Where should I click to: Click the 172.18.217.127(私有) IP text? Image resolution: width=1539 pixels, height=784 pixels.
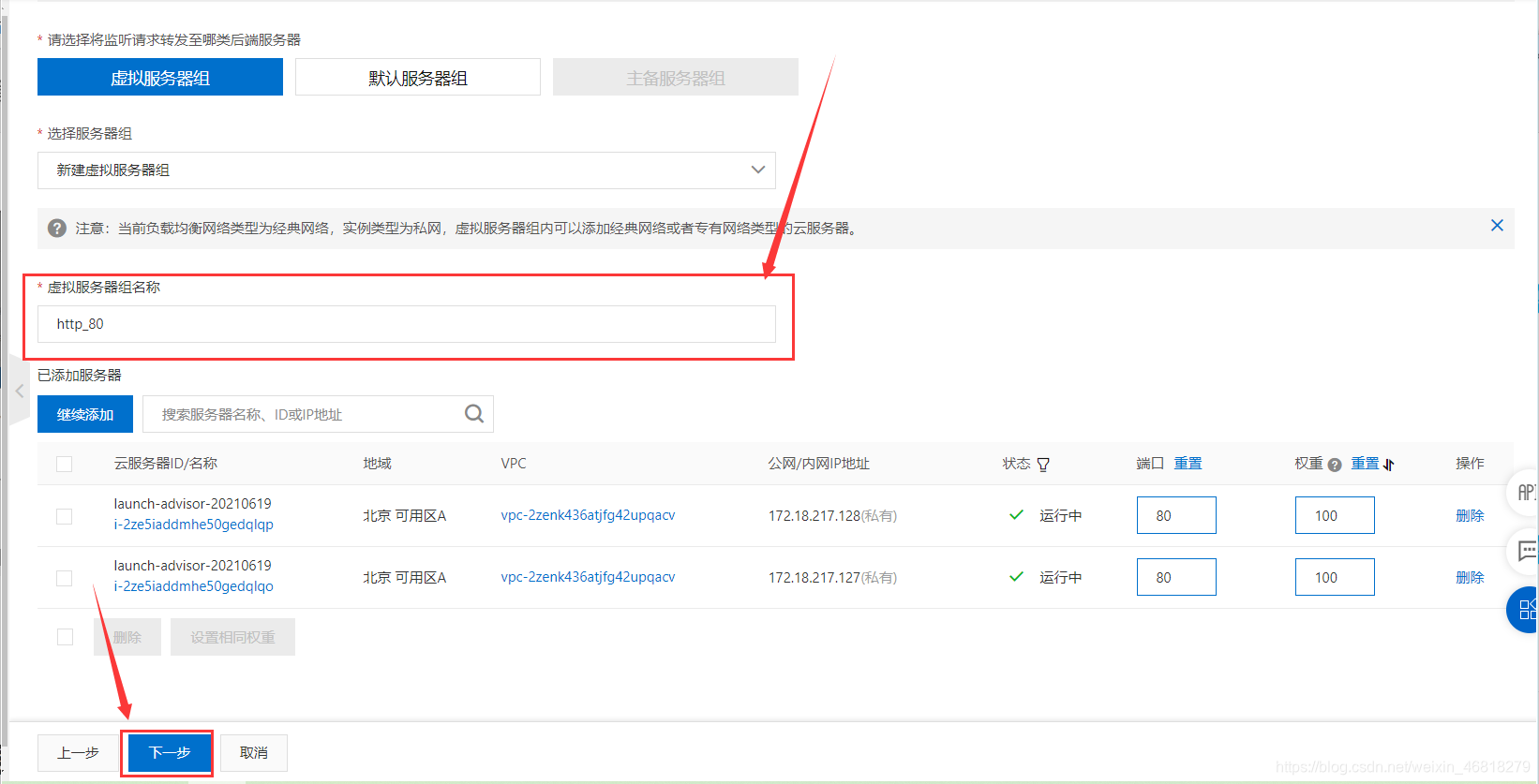pos(832,578)
